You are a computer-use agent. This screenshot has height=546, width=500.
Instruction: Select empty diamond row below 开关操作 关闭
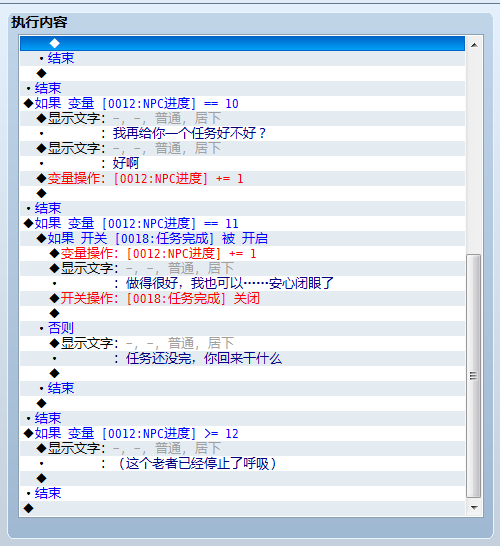coord(242,313)
